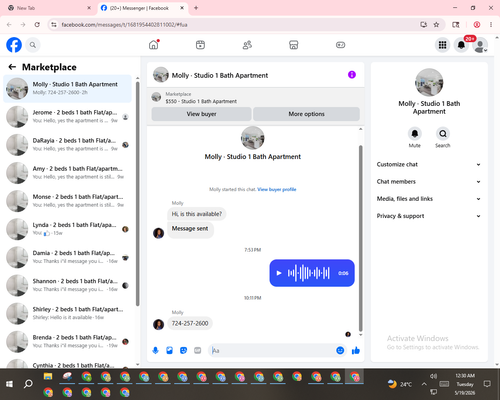The image size is (500, 400).
Task: Open the notifications bell with 20+ badge
Action: coord(461,45)
